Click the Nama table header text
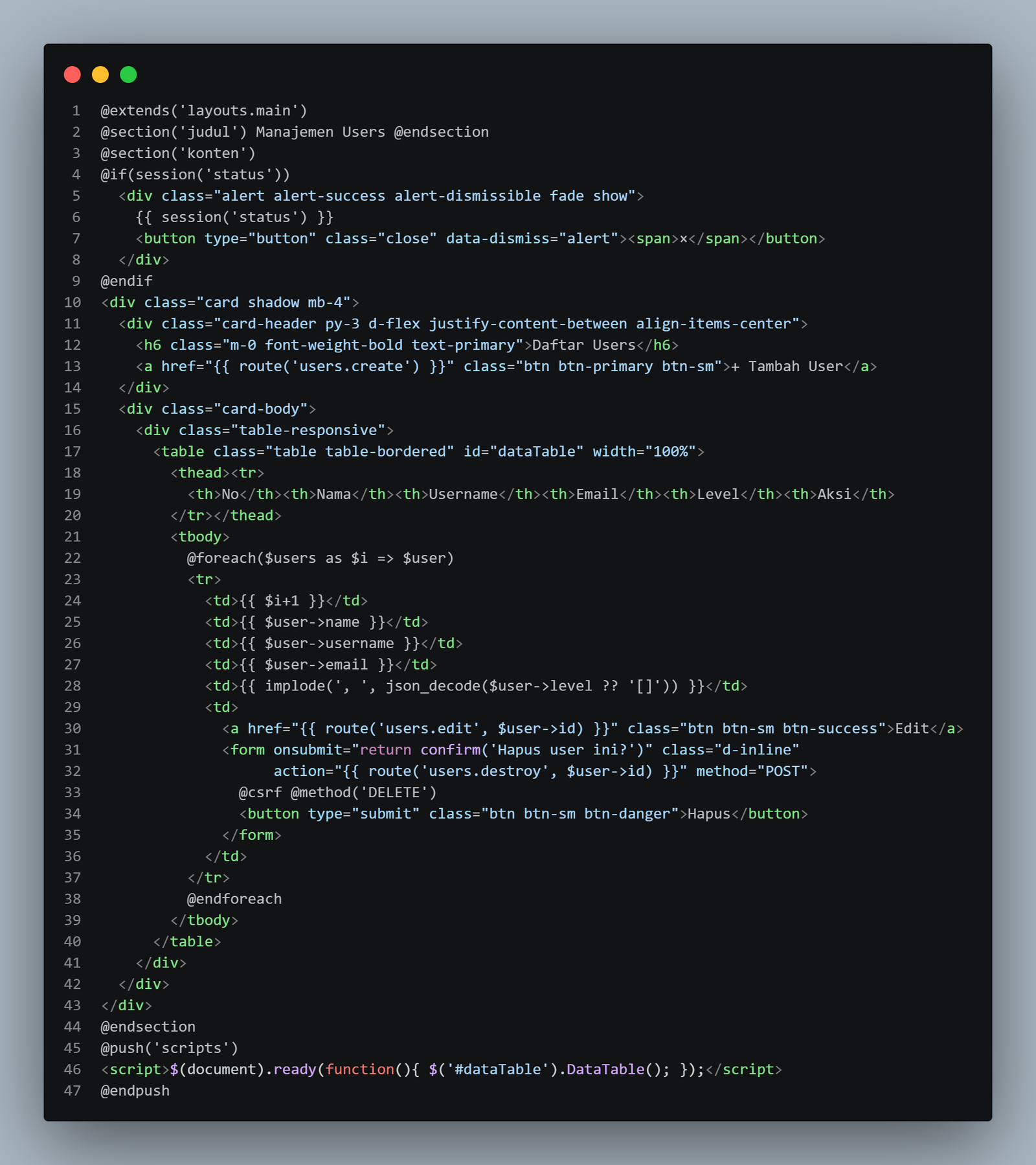The height and width of the screenshot is (1165, 1036). [x=333, y=494]
